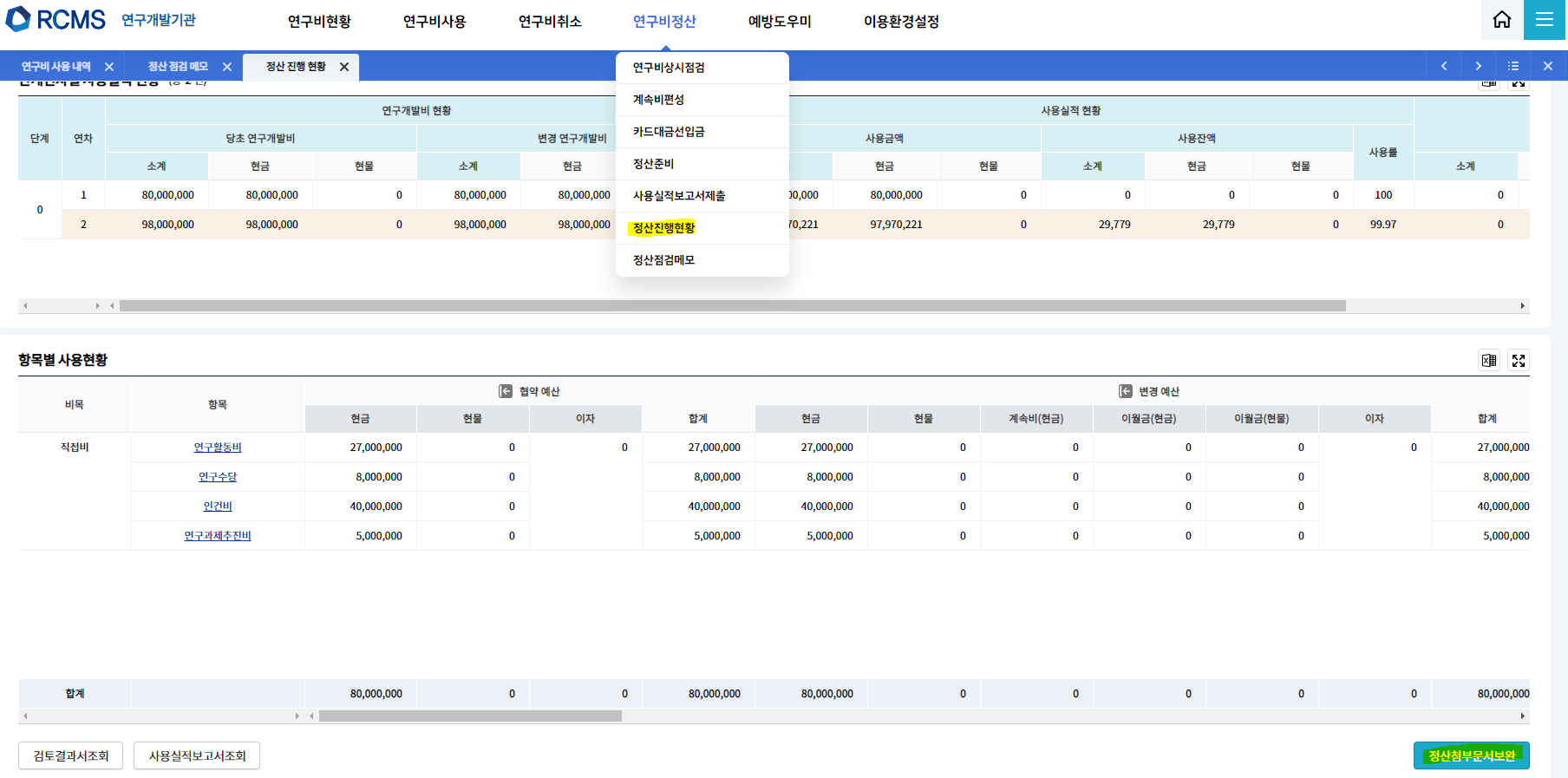
Task: Show previous tabs with left chevron
Action: 1444,66
